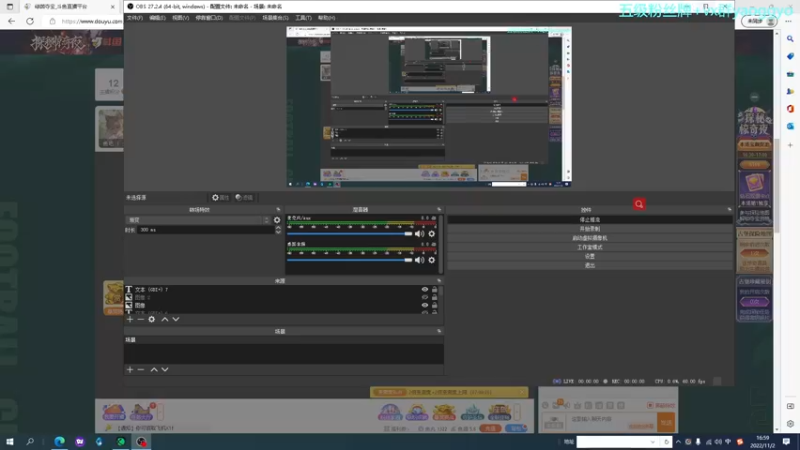Image resolution: width=800 pixels, height=450 pixels.
Task: Adjust transition duration stepper arrows
Action: [278, 230]
